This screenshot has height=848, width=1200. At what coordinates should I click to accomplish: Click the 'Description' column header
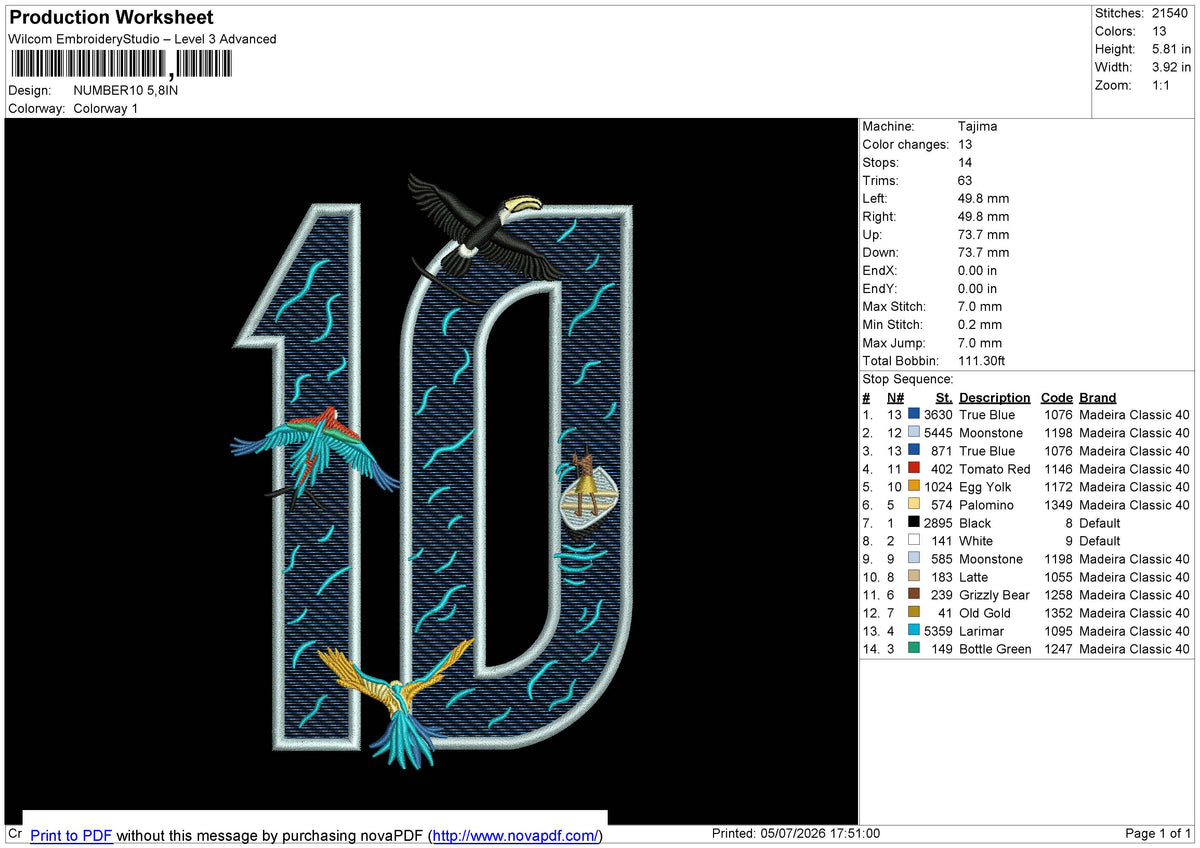(x=994, y=397)
